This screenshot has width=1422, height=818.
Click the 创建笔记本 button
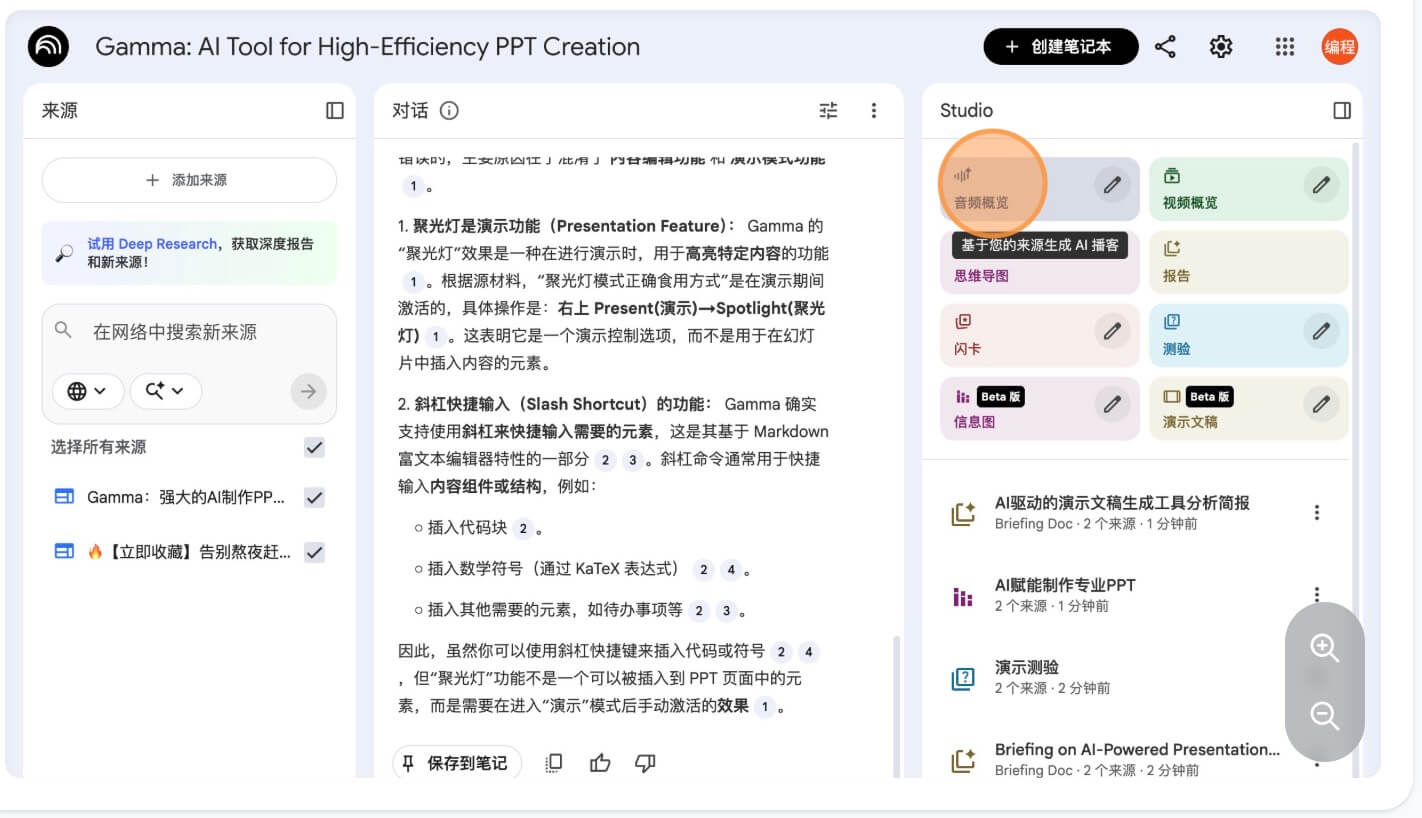click(x=1061, y=47)
